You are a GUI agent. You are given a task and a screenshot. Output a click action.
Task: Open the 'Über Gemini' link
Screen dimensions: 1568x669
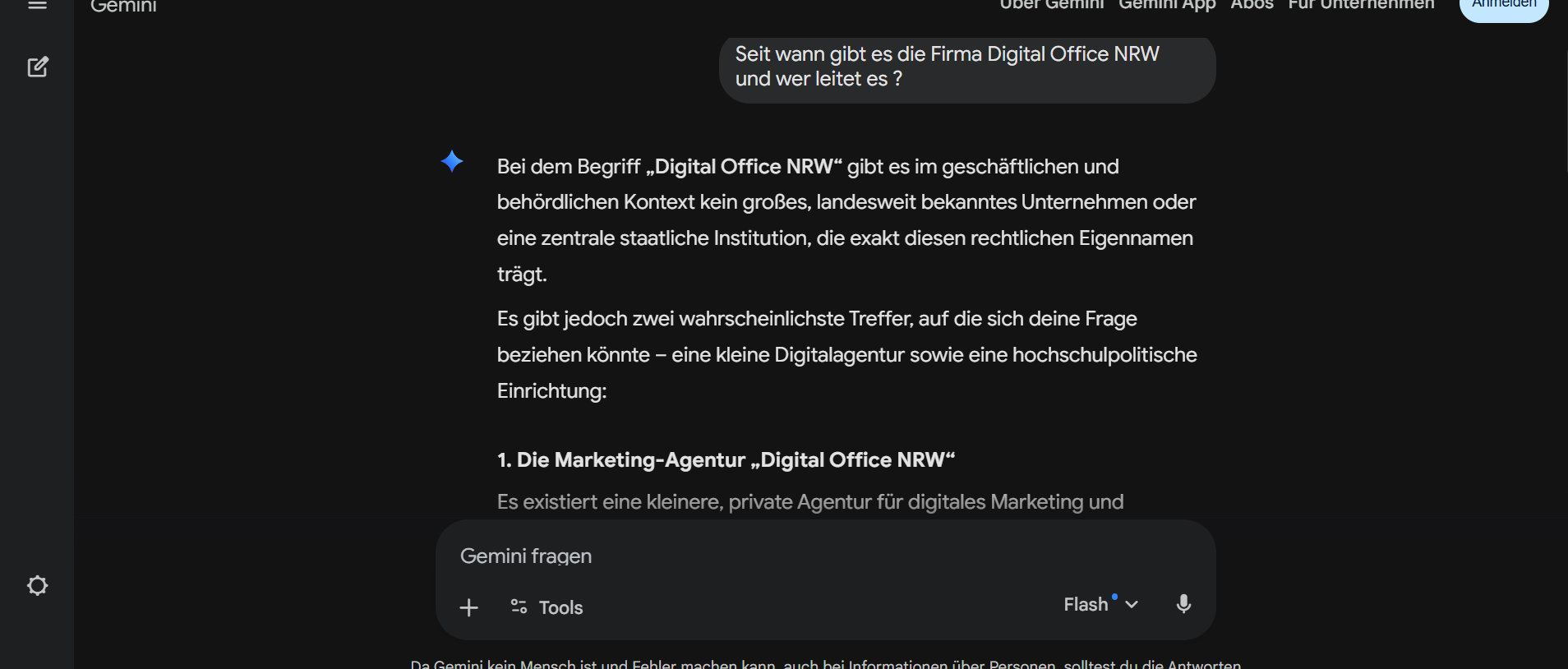click(x=1052, y=4)
